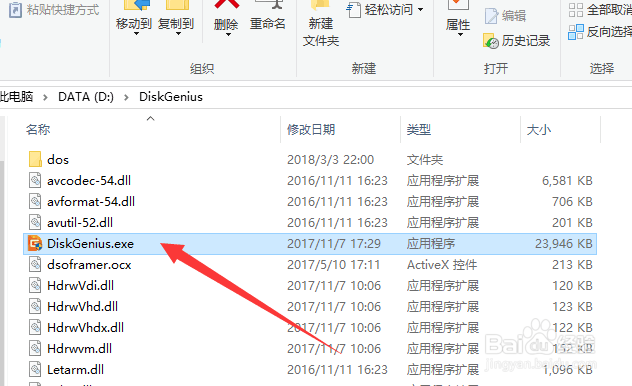Click the 文件夹 type cell of dos
The width and height of the screenshot is (632, 386).
425,160
